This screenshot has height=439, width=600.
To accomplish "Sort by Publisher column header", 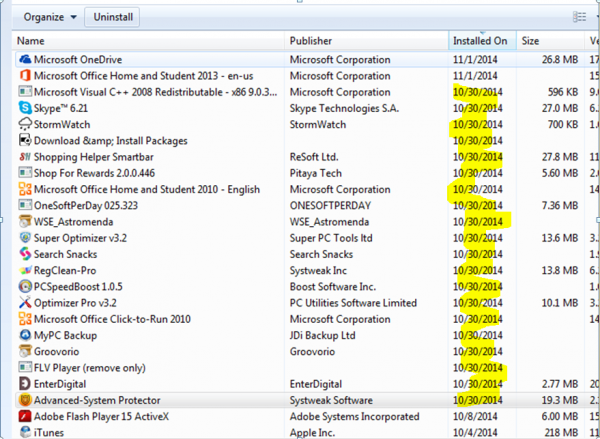I will coord(311,41).
